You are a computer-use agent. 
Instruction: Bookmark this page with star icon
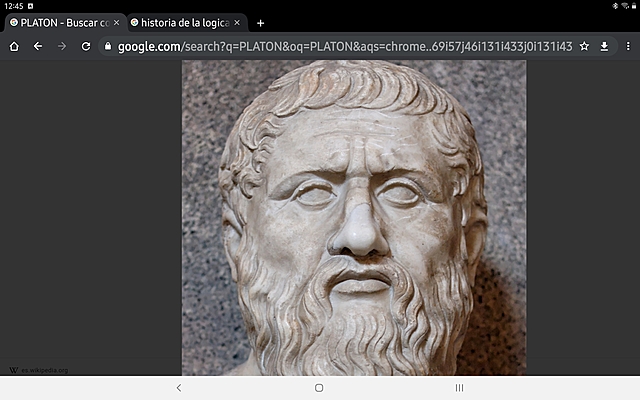[x=584, y=47]
